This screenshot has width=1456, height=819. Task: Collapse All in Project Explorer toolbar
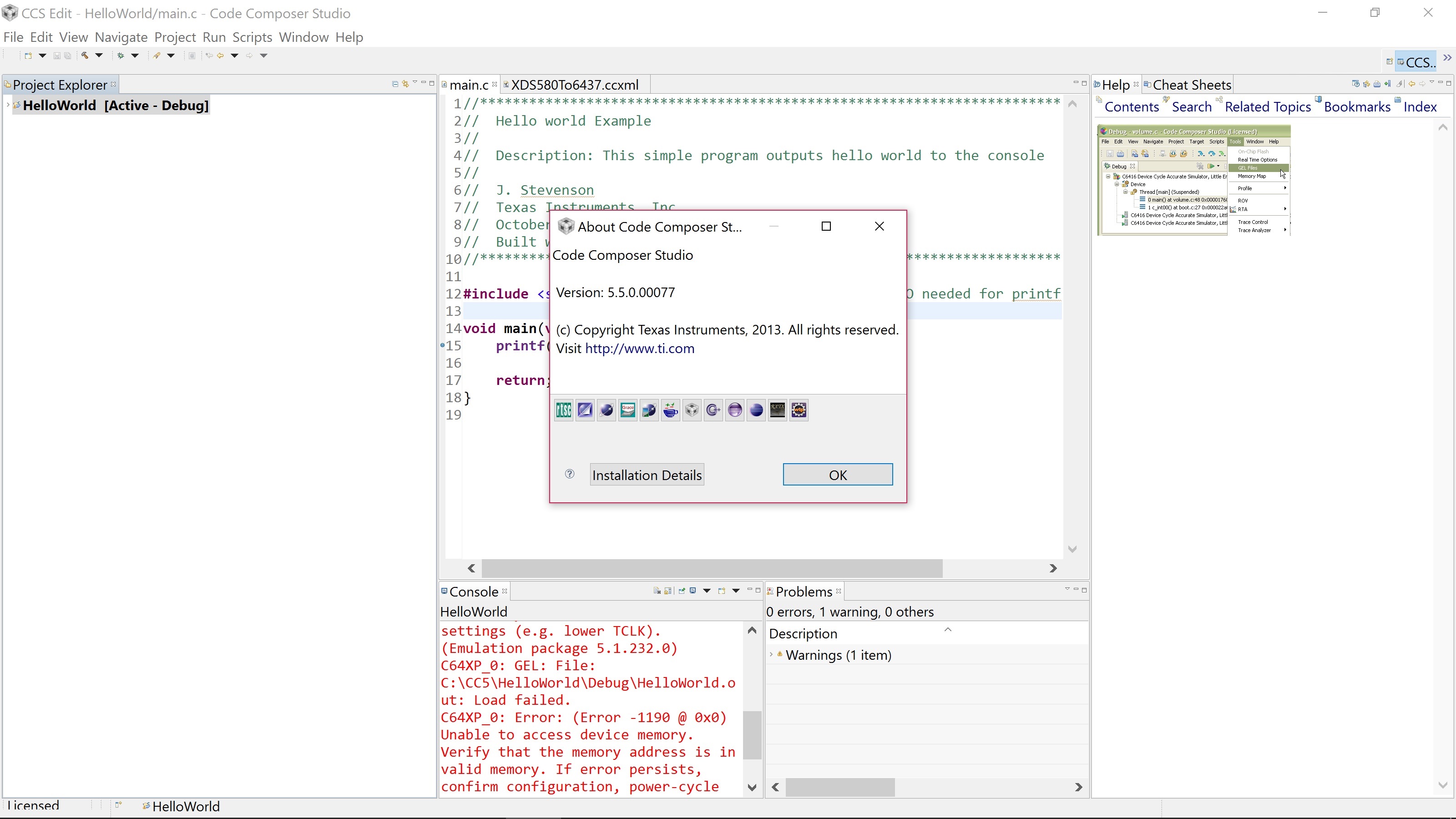(x=395, y=84)
